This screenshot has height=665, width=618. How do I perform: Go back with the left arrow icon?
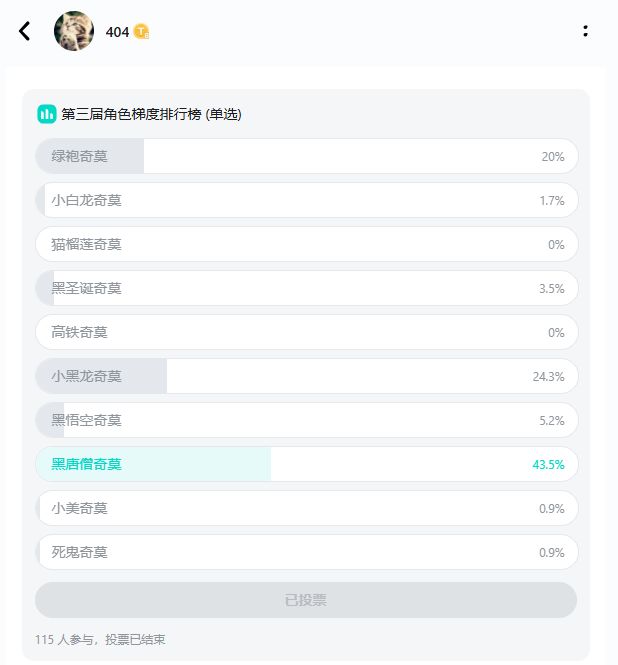coord(25,31)
